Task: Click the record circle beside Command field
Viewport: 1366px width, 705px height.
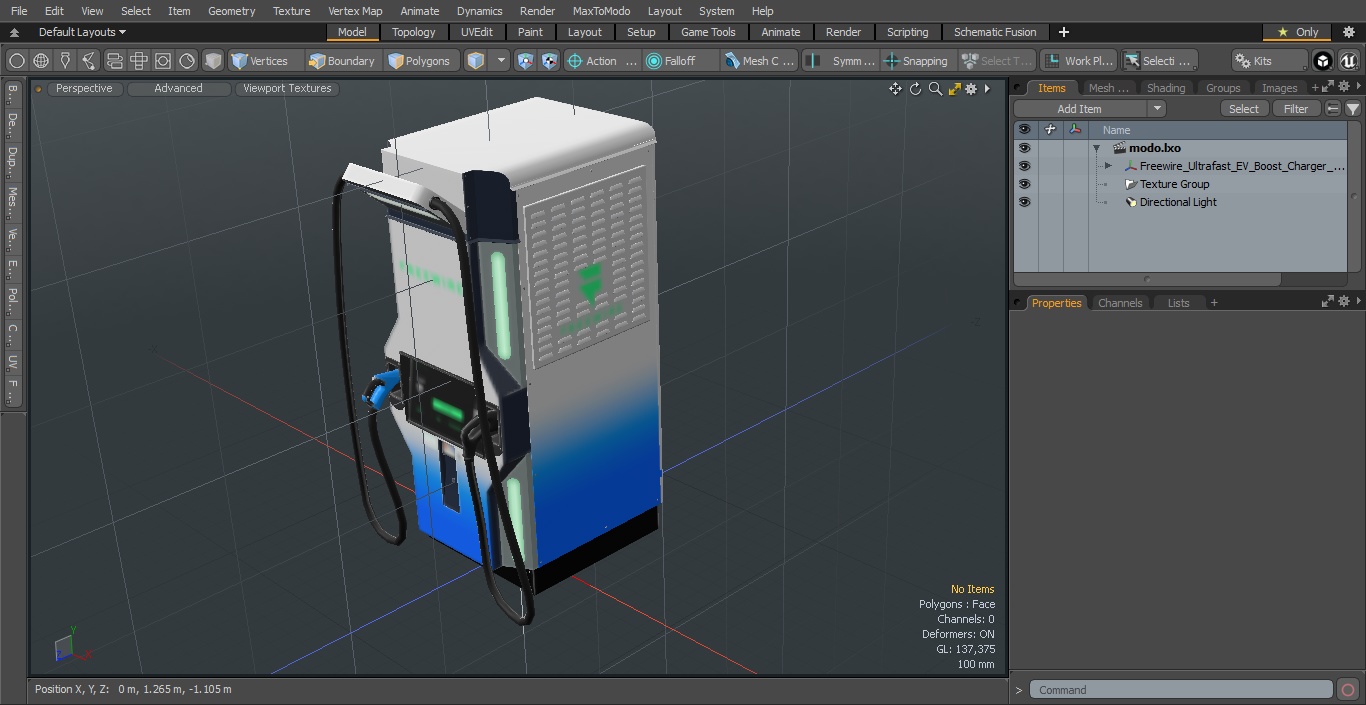Action: tap(1347, 690)
